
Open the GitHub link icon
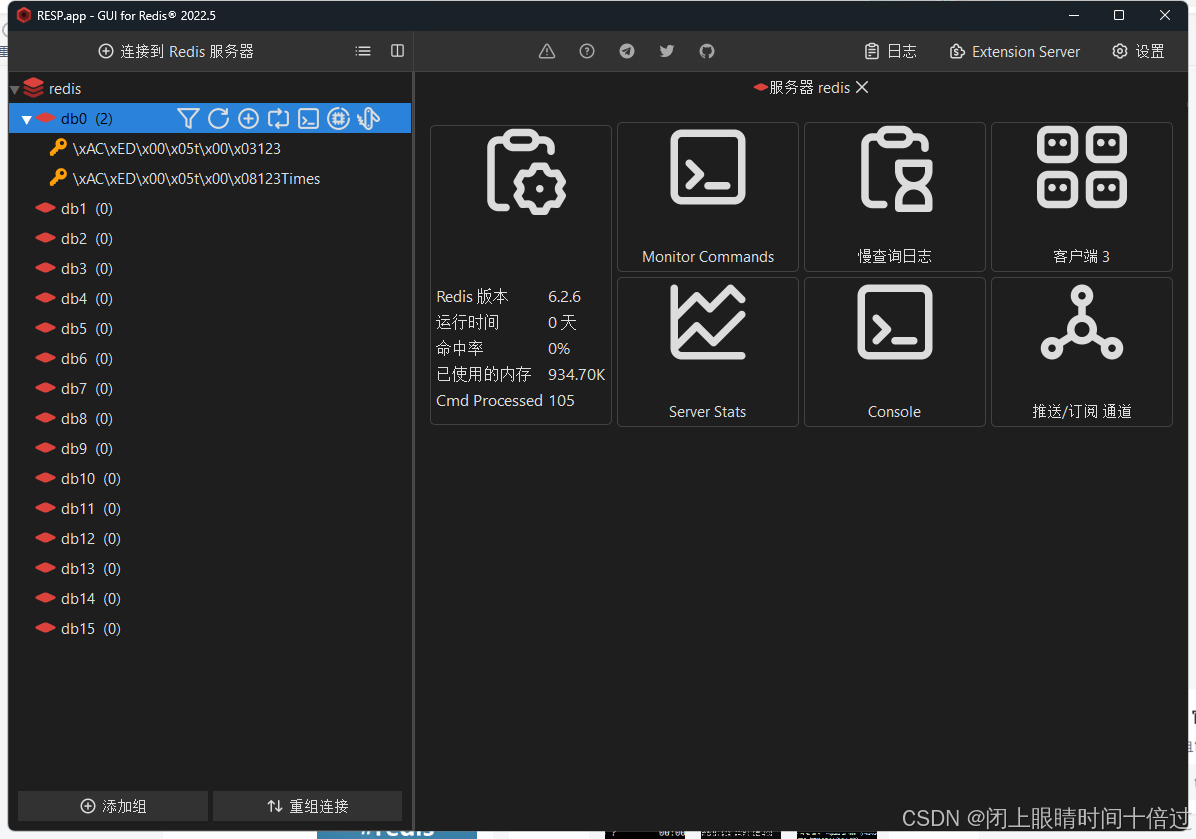(x=707, y=51)
